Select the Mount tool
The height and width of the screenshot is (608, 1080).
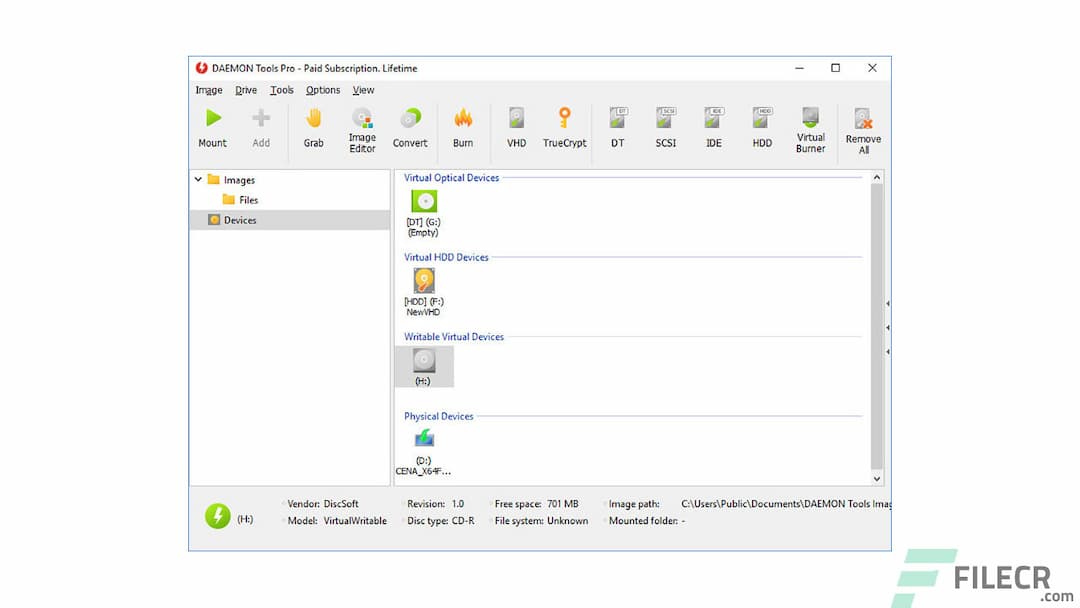pyautogui.click(x=212, y=127)
